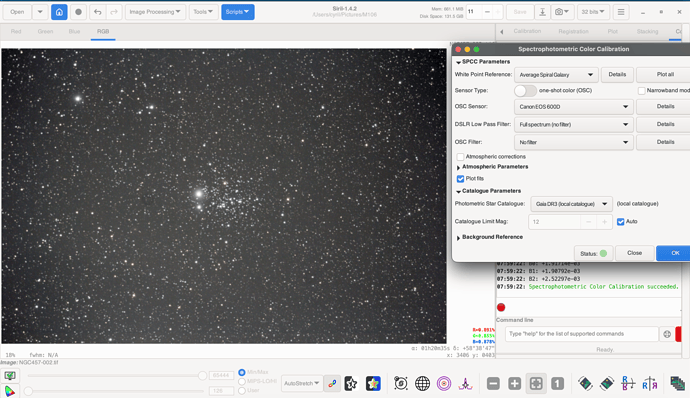Click the purple concentric circles icon
690x398 pixels.
coord(444,383)
